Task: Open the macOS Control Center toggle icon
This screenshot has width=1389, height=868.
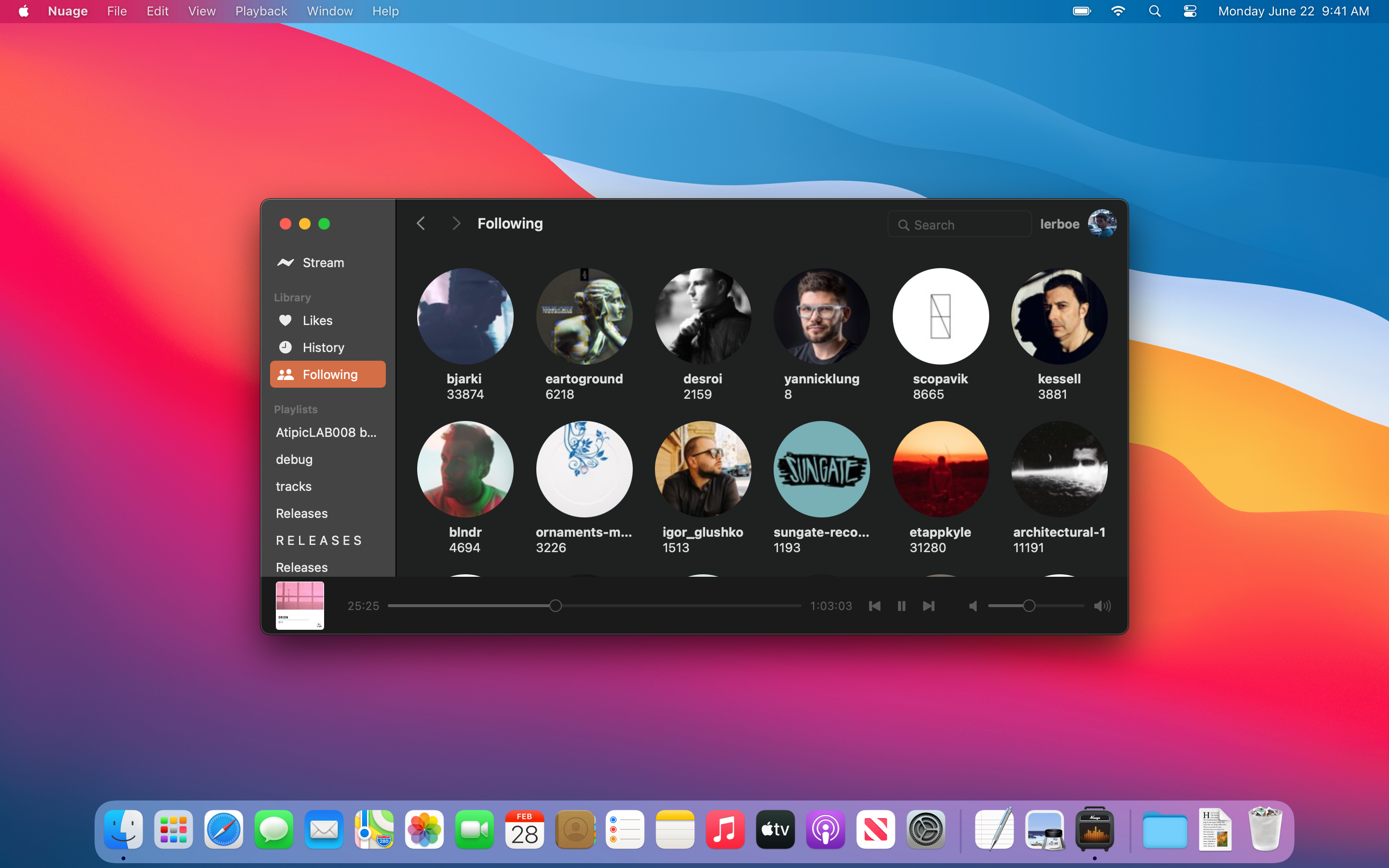Action: click(x=1190, y=11)
